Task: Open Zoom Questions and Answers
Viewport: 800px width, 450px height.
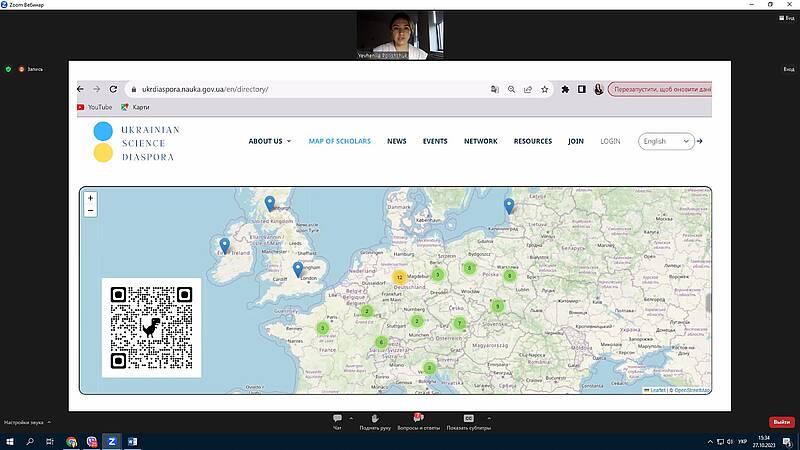Action: (418, 421)
